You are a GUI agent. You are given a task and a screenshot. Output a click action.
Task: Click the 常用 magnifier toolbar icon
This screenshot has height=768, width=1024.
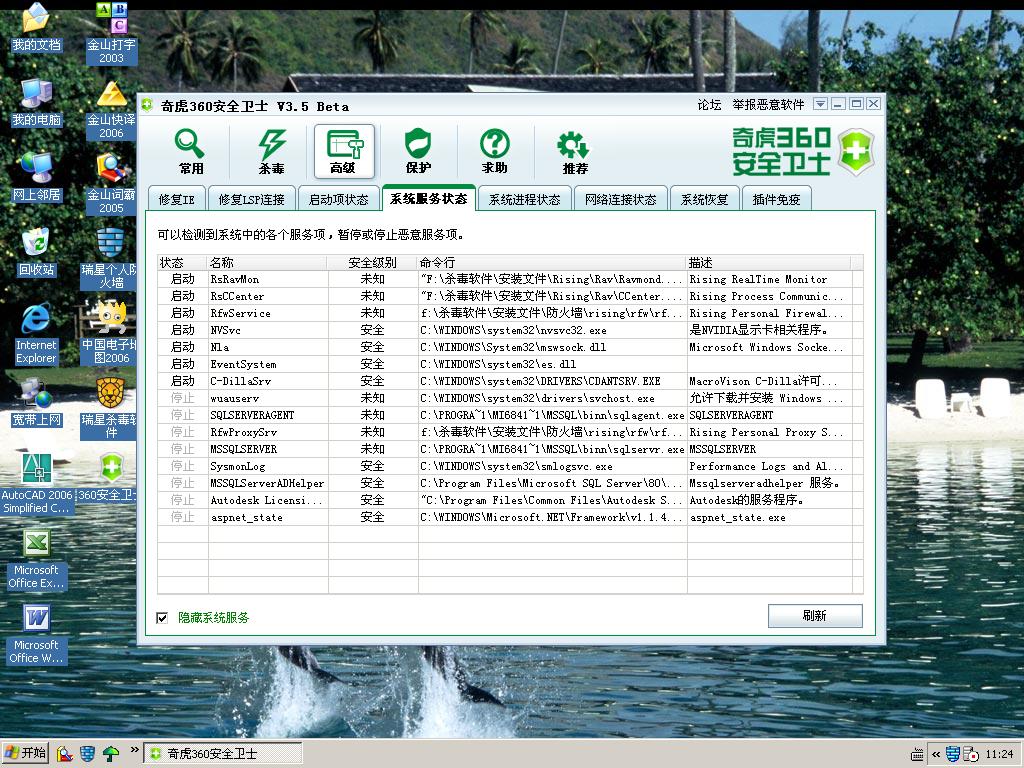191,151
